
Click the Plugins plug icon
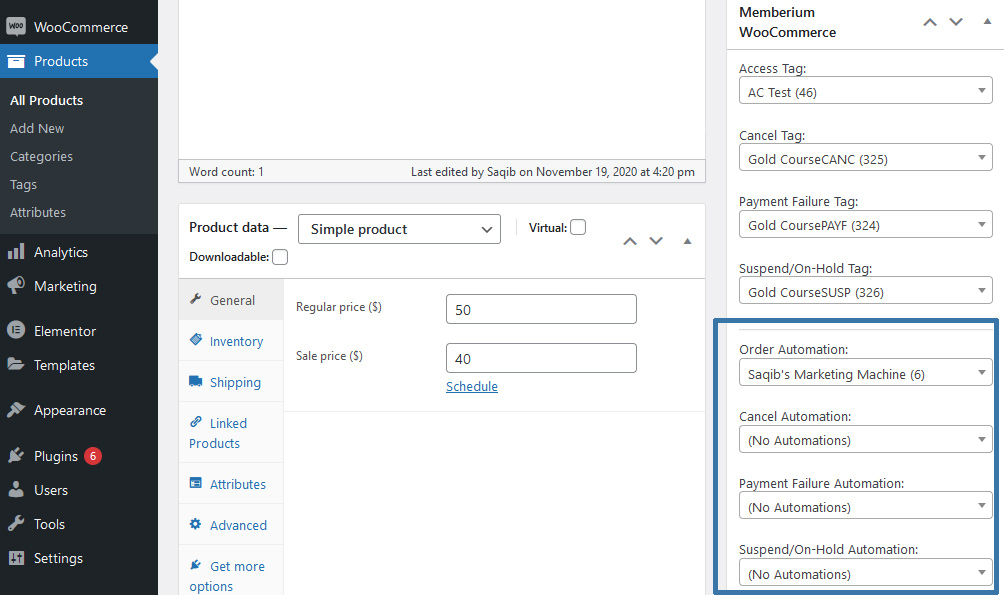pyautogui.click(x=16, y=455)
